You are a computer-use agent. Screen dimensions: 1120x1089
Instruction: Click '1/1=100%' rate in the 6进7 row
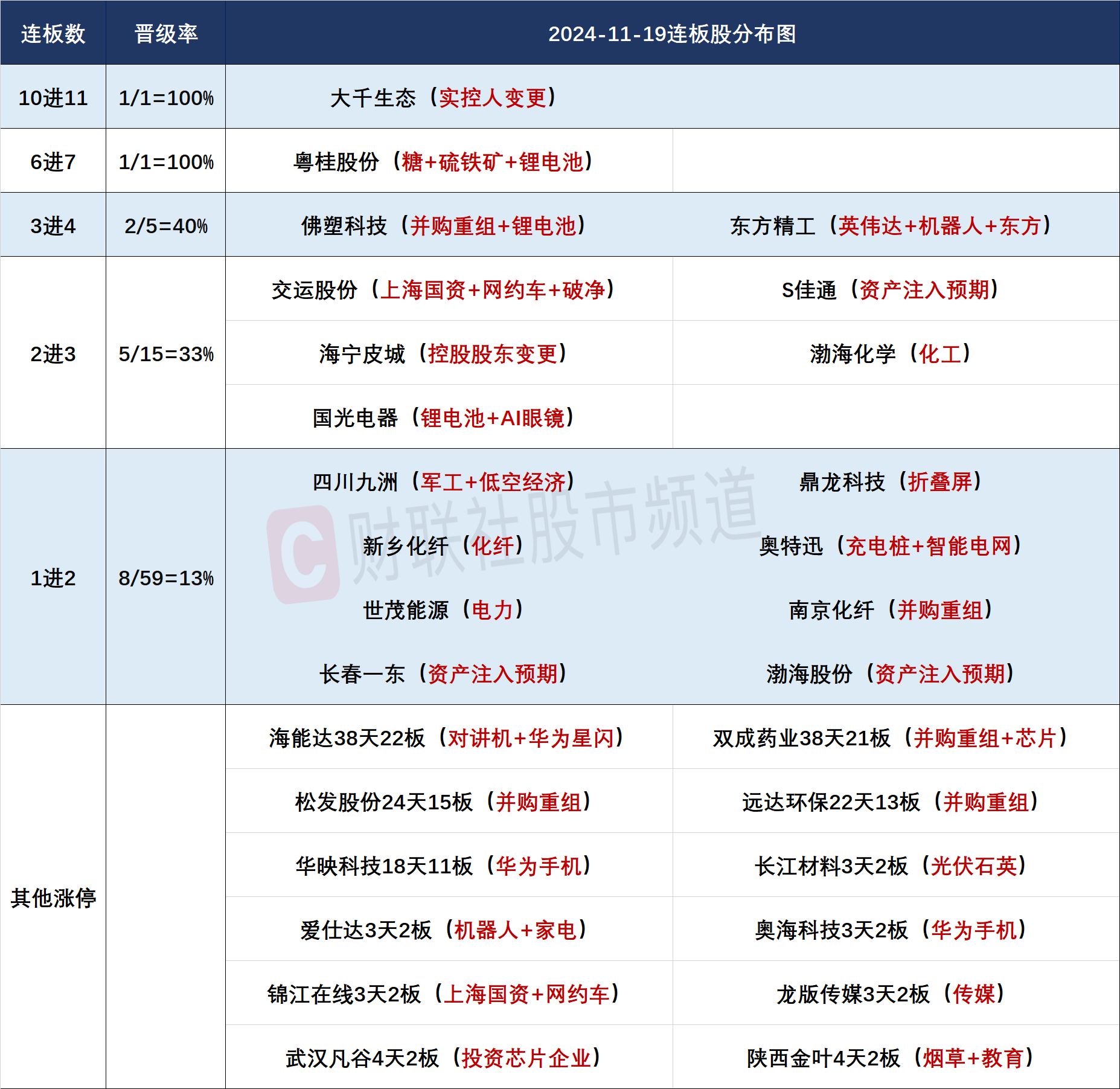(166, 162)
